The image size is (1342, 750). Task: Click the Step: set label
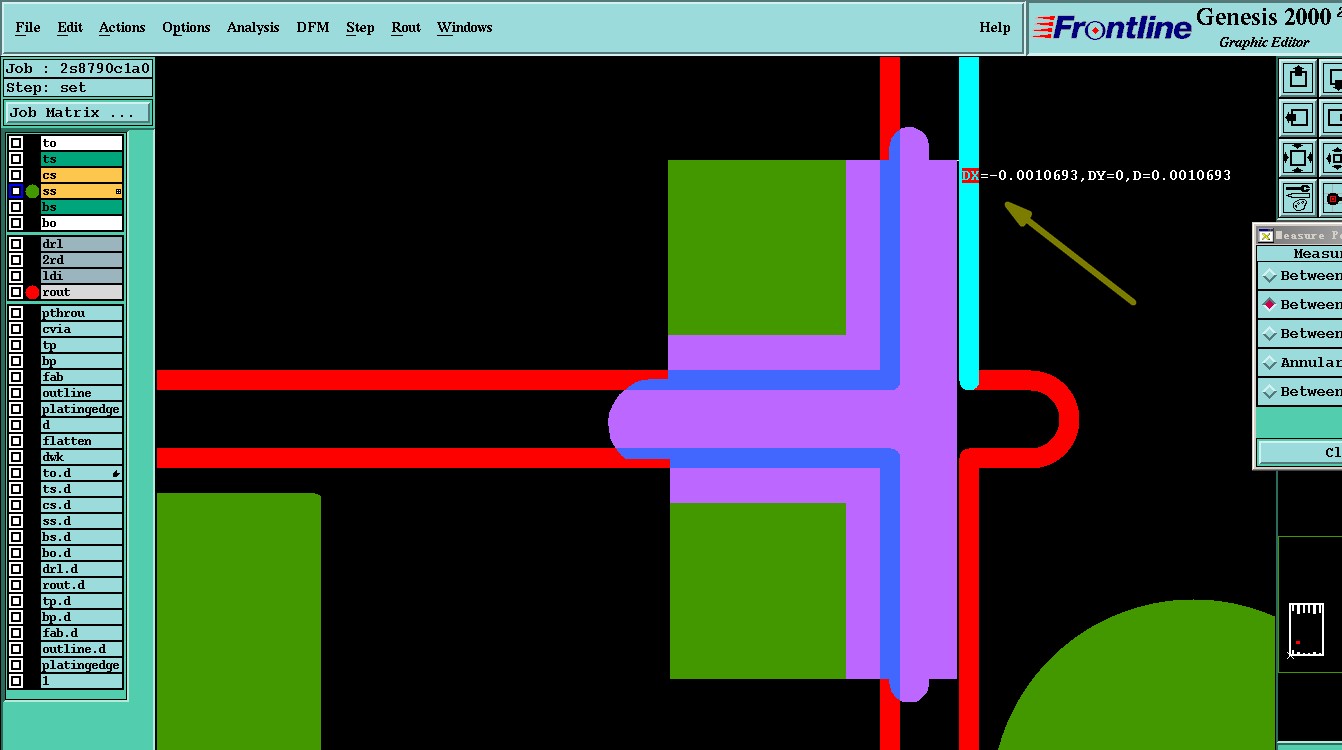[78, 87]
